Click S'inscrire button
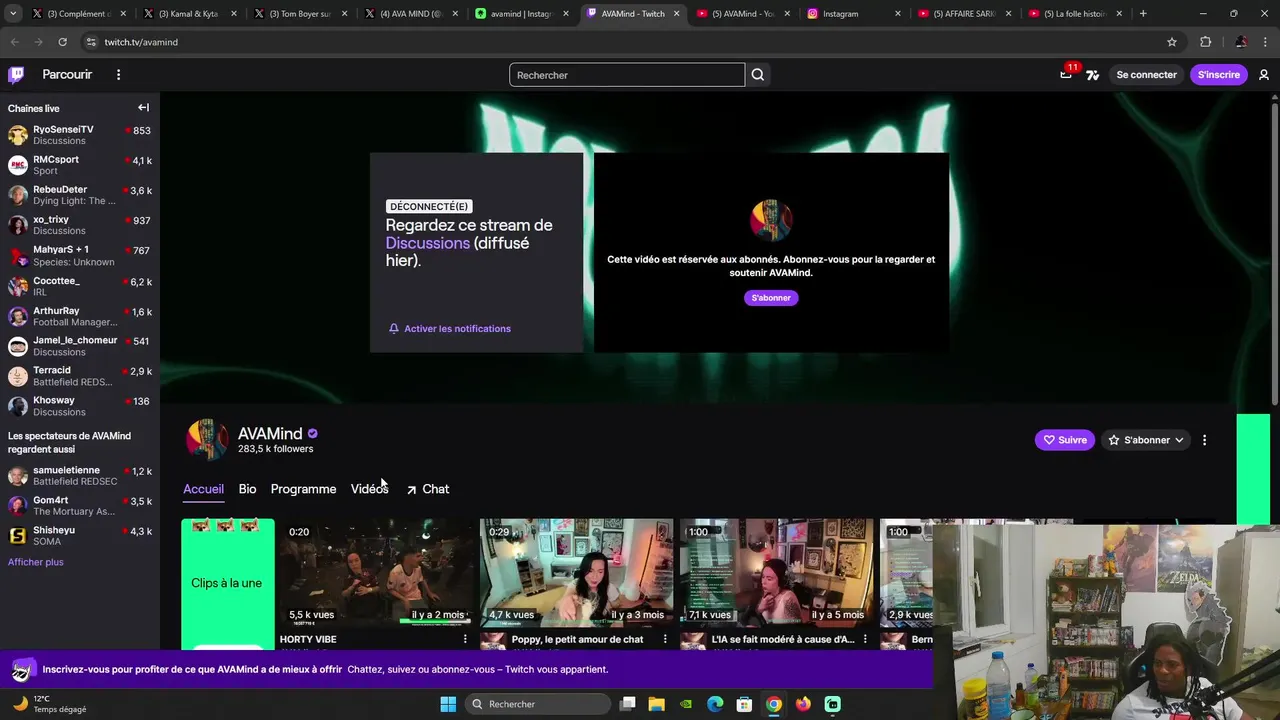 pos(1219,75)
